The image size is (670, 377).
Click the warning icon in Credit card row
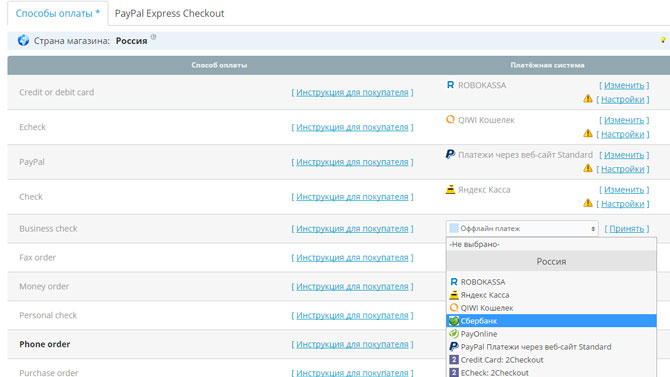(x=588, y=99)
